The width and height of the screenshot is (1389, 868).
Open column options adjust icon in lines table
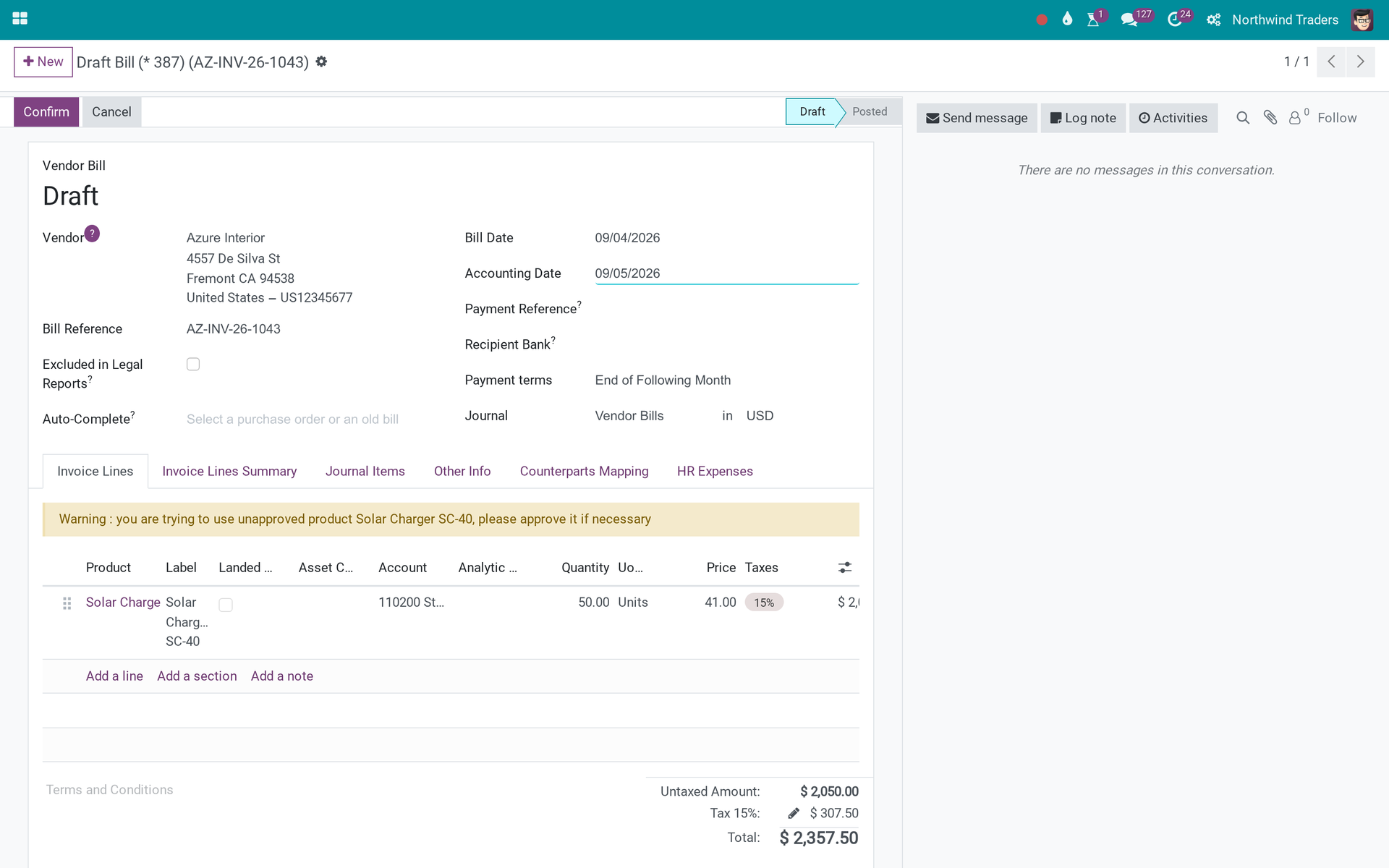point(845,568)
